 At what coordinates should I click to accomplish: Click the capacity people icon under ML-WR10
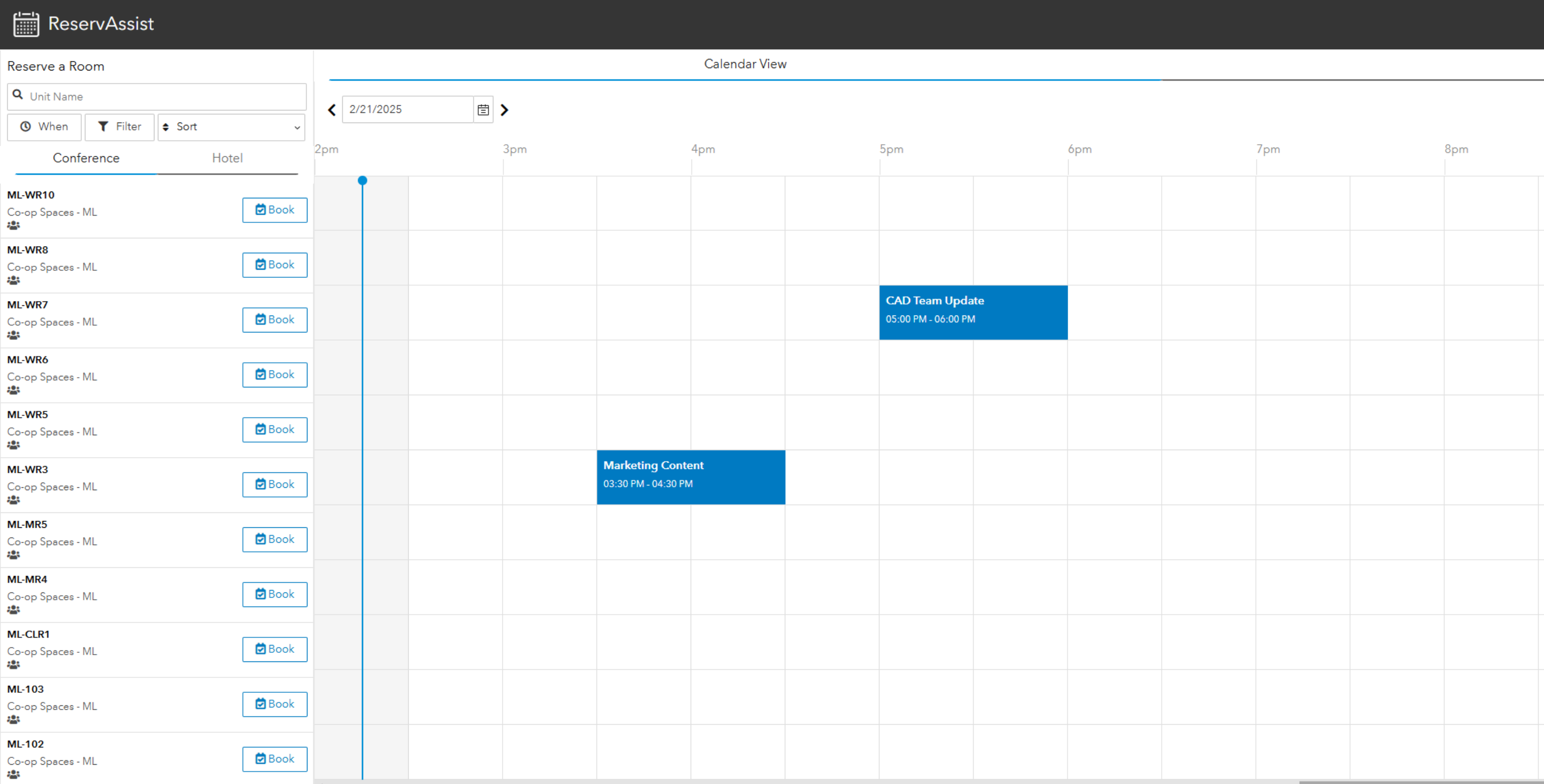click(x=13, y=226)
